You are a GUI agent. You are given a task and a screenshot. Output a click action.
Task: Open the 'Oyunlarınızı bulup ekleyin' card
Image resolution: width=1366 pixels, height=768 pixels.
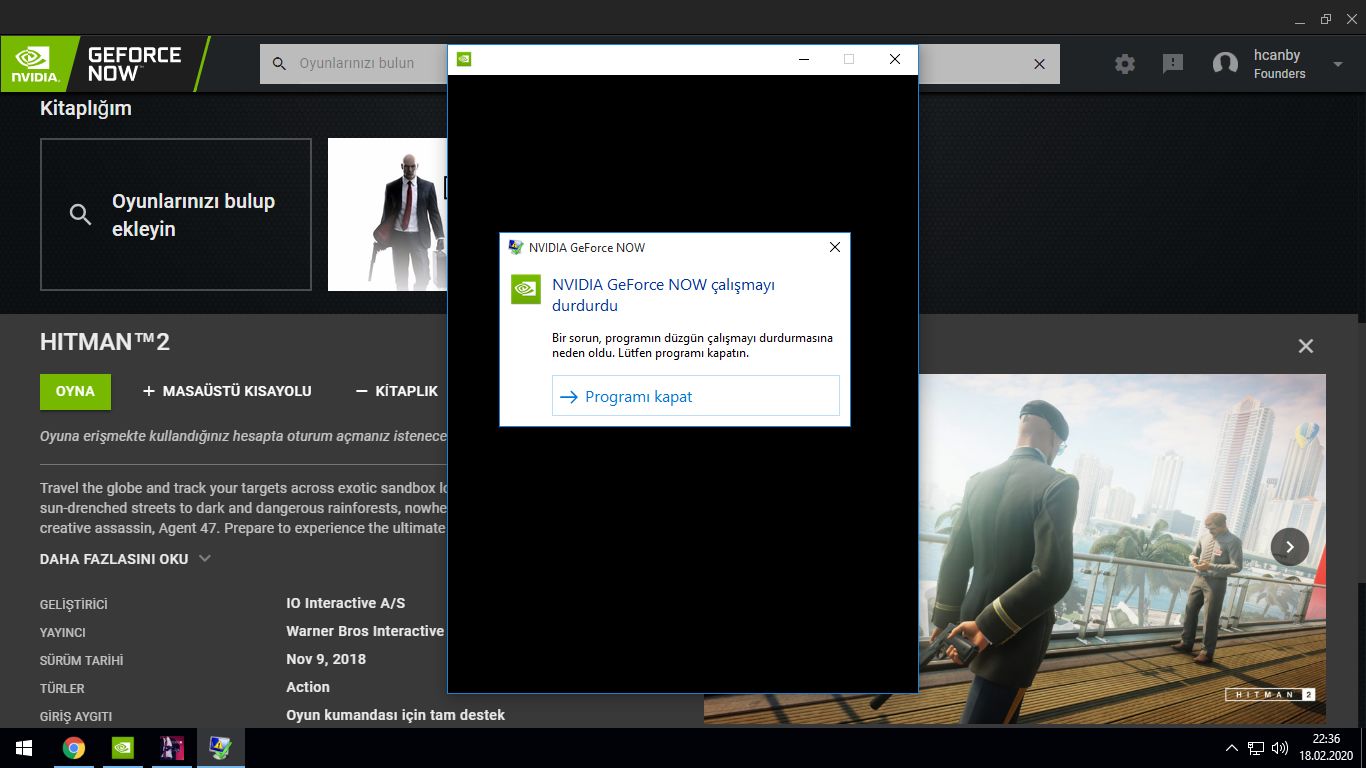(x=176, y=214)
